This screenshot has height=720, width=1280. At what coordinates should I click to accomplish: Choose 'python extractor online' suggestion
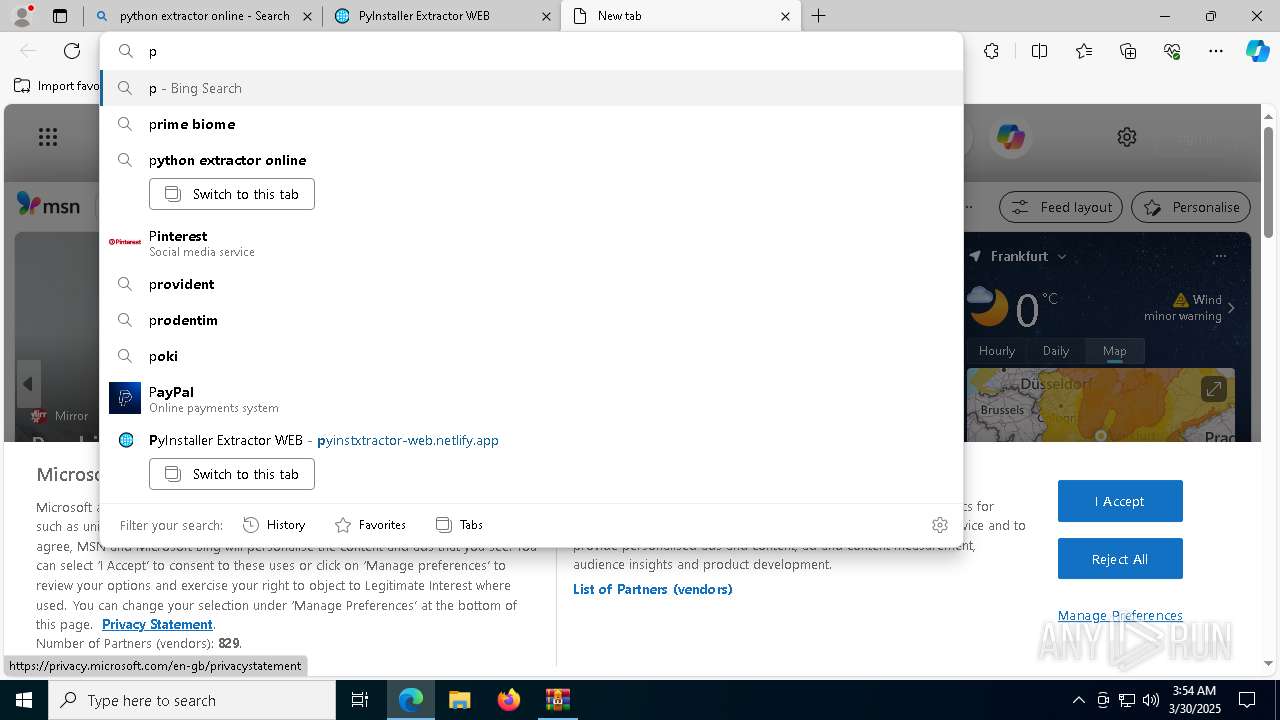coord(532,160)
